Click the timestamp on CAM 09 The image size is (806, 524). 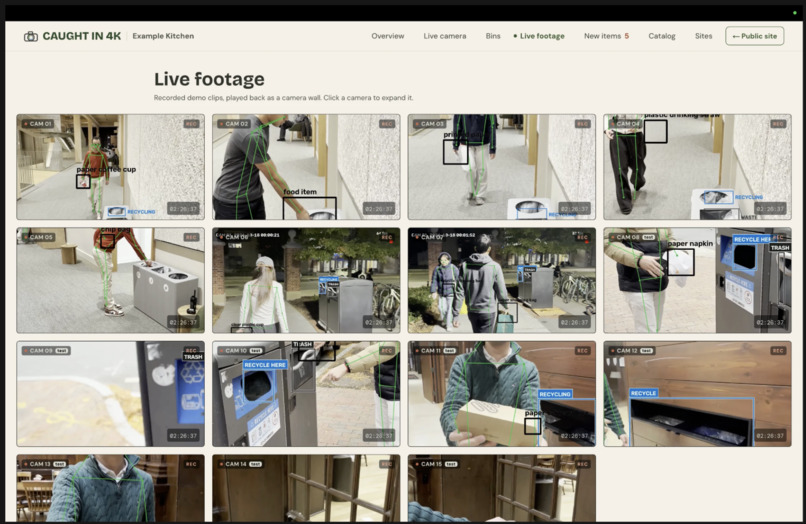(x=183, y=436)
